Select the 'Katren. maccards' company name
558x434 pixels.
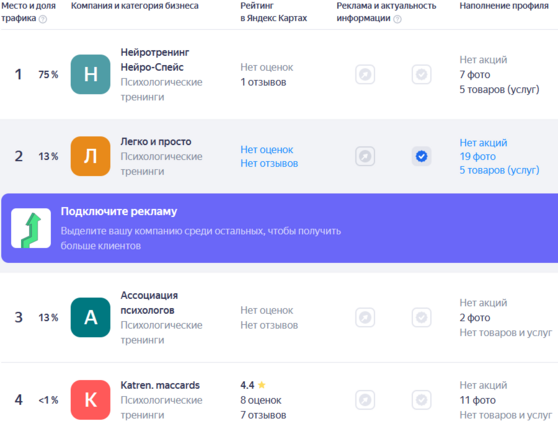tap(160, 385)
